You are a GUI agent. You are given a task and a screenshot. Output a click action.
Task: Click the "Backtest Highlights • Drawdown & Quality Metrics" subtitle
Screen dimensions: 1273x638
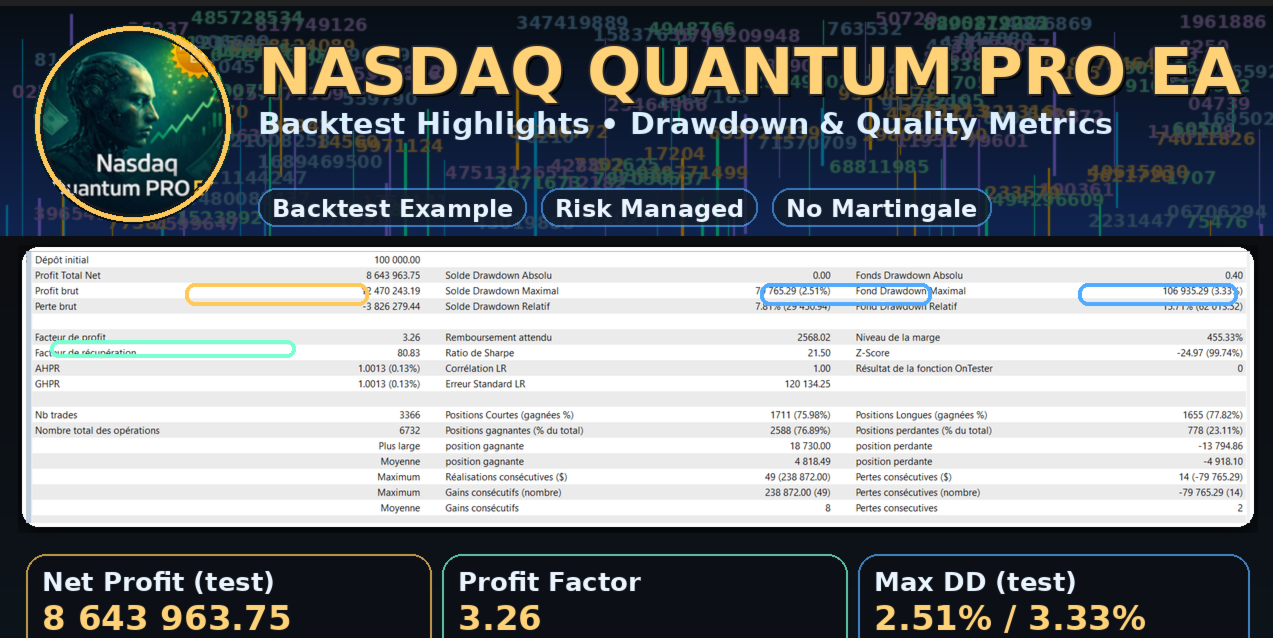pos(685,124)
